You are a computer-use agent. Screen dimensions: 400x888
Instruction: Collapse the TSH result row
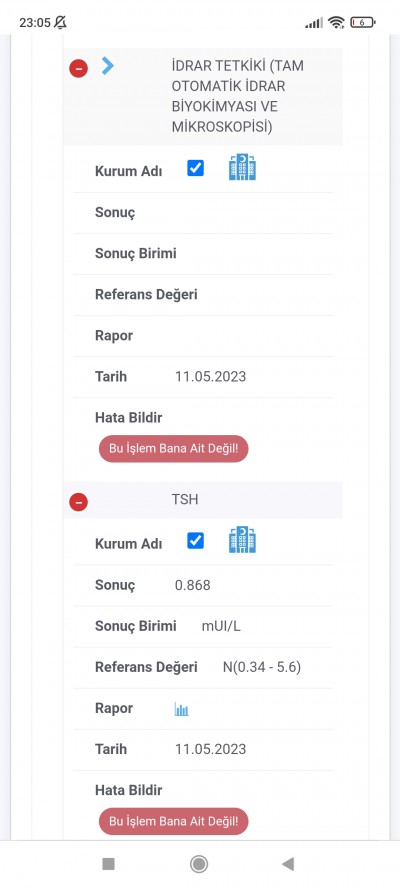(x=78, y=502)
